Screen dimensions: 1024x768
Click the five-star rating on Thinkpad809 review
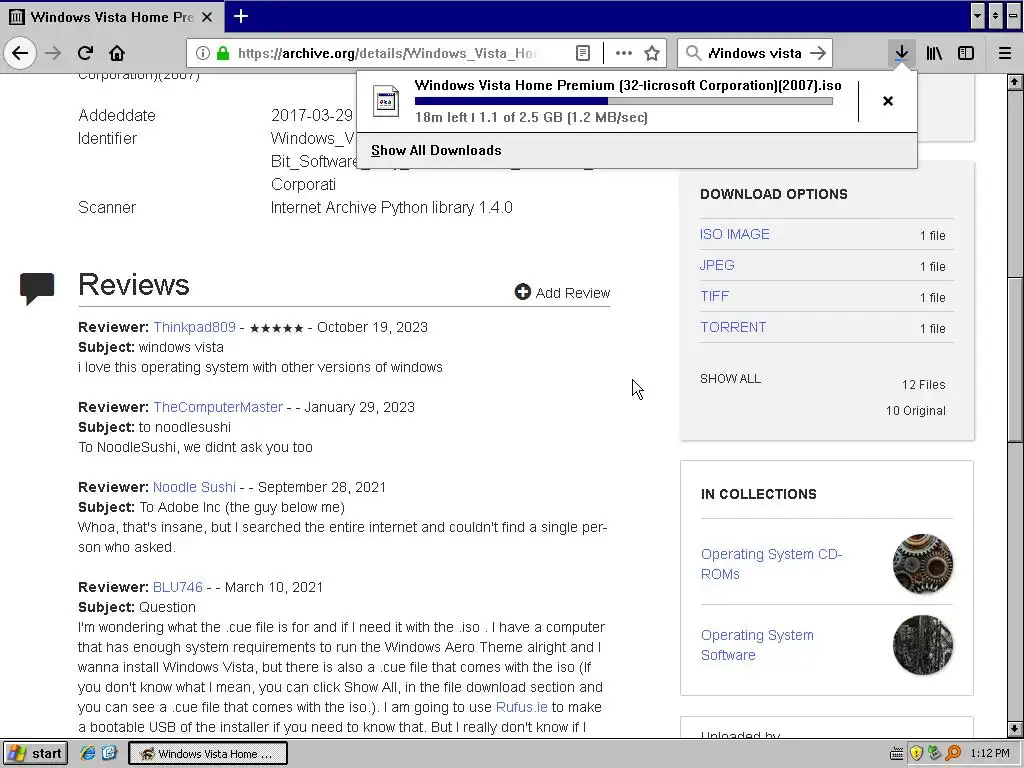pos(276,328)
